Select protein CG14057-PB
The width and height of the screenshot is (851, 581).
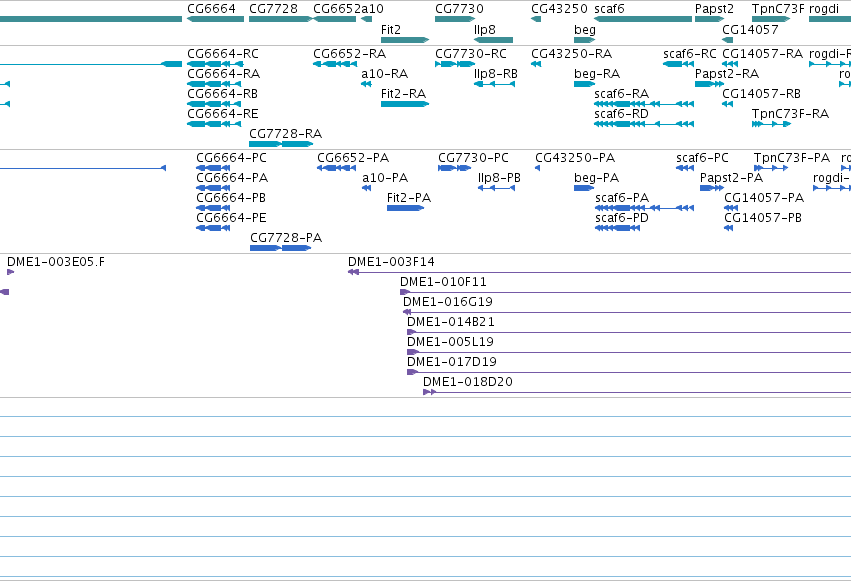(x=729, y=228)
